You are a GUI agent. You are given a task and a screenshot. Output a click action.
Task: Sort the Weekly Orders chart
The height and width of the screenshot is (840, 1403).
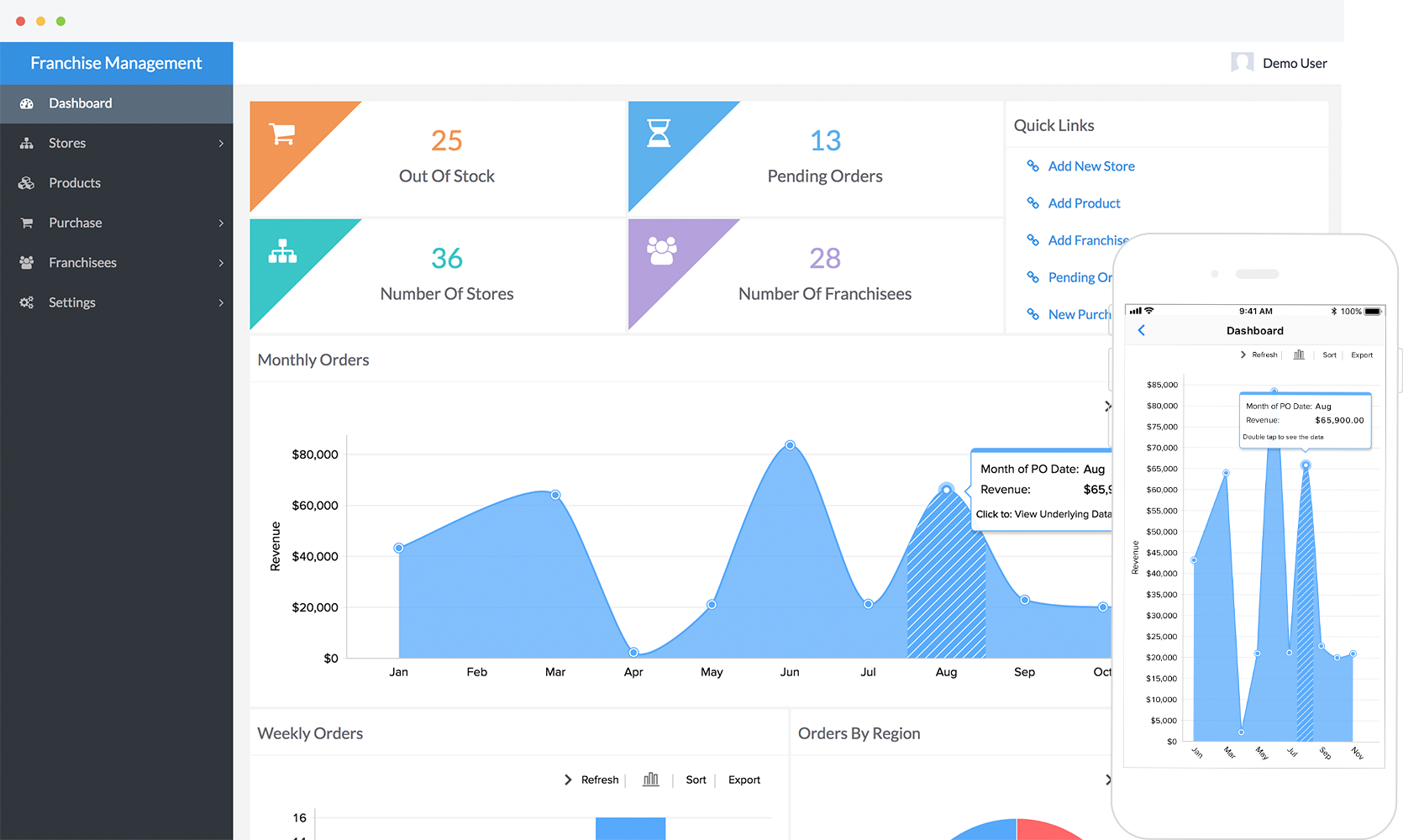[x=696, y=780]
